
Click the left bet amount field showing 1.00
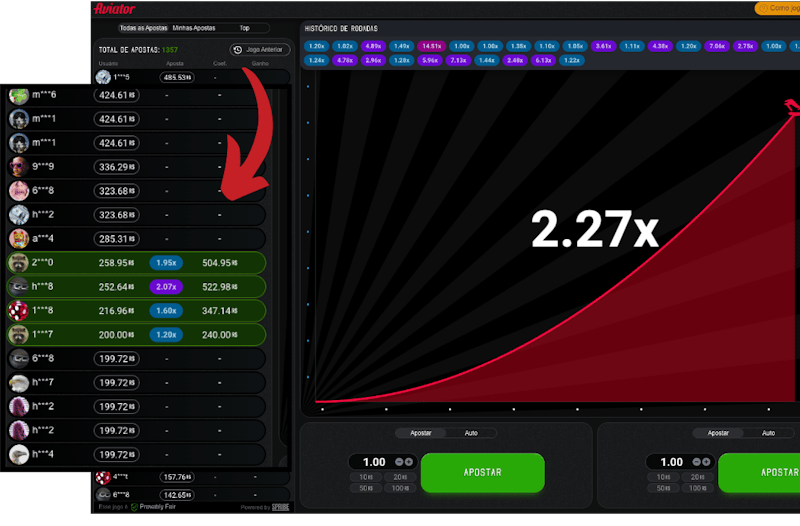pos(374,462)
